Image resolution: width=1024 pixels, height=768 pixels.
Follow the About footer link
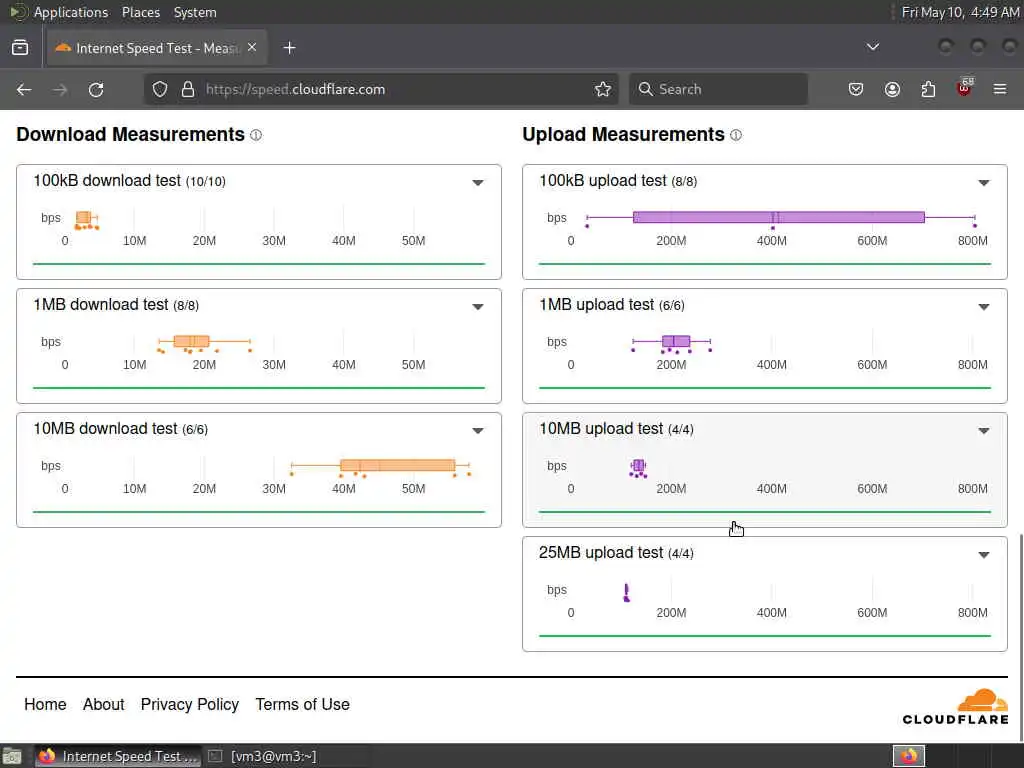pyautogui.click(x=103, y=705)
